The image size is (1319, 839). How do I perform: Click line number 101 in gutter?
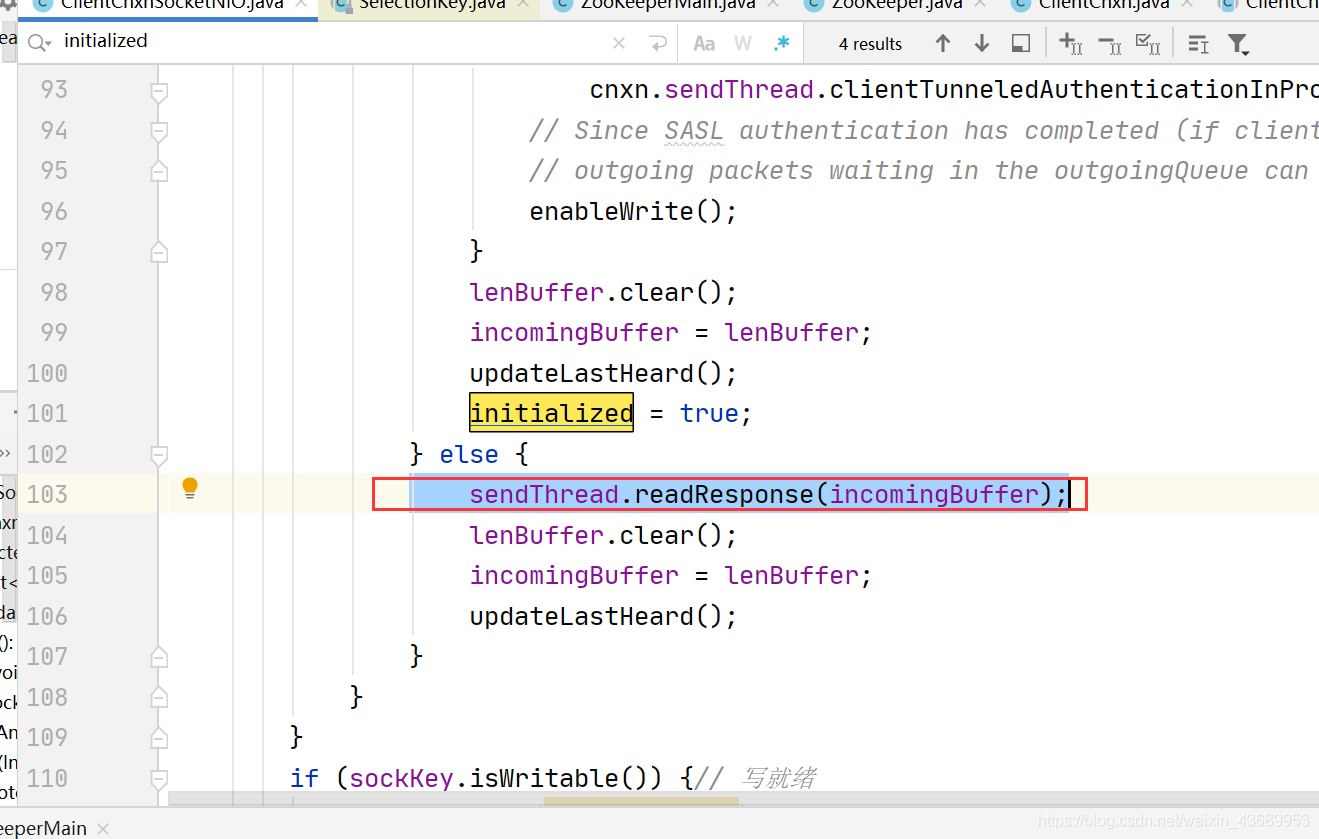click(x=47, y=413)
